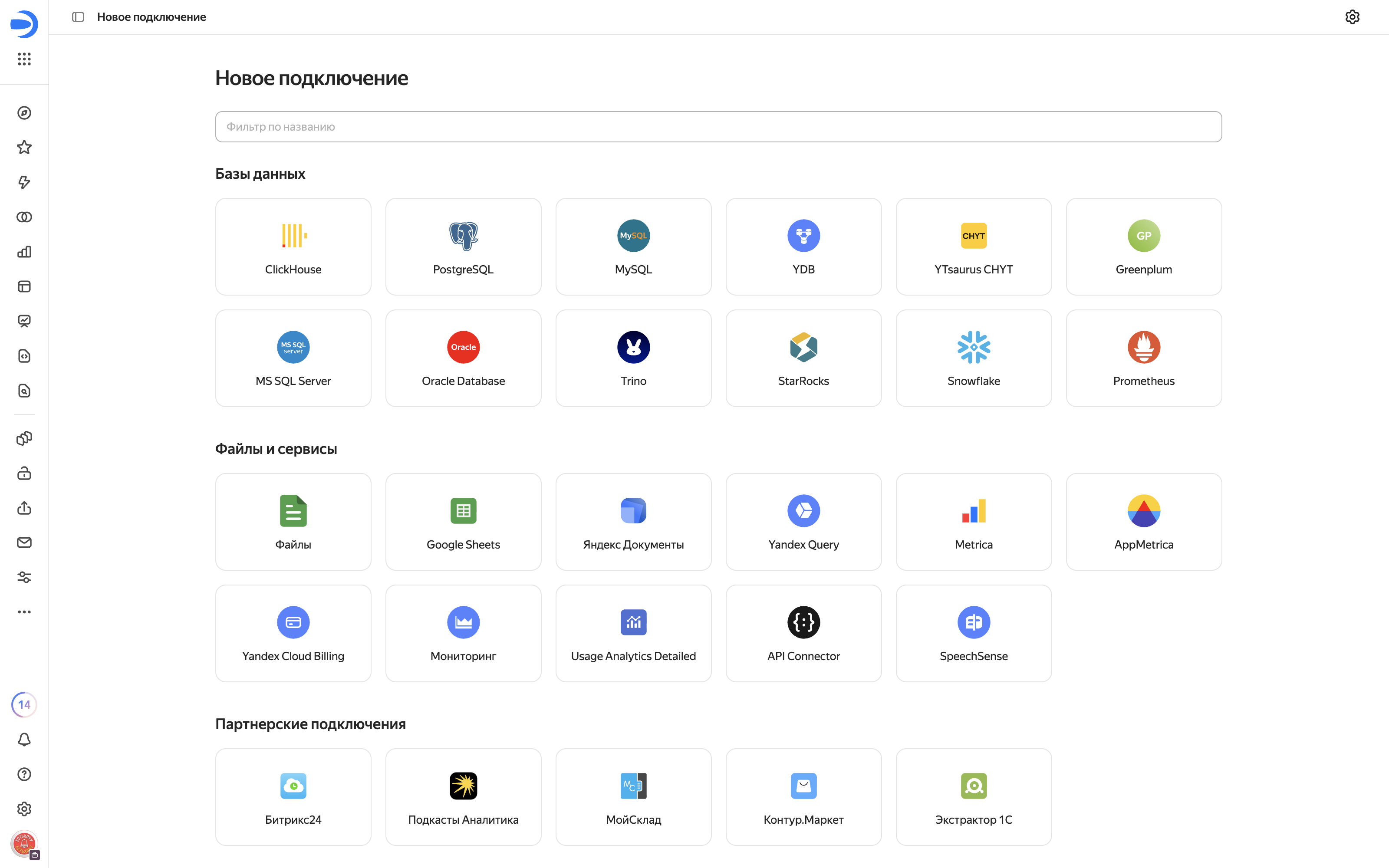
Task: Open the YDB connection tile
Action: coord(803,247)
